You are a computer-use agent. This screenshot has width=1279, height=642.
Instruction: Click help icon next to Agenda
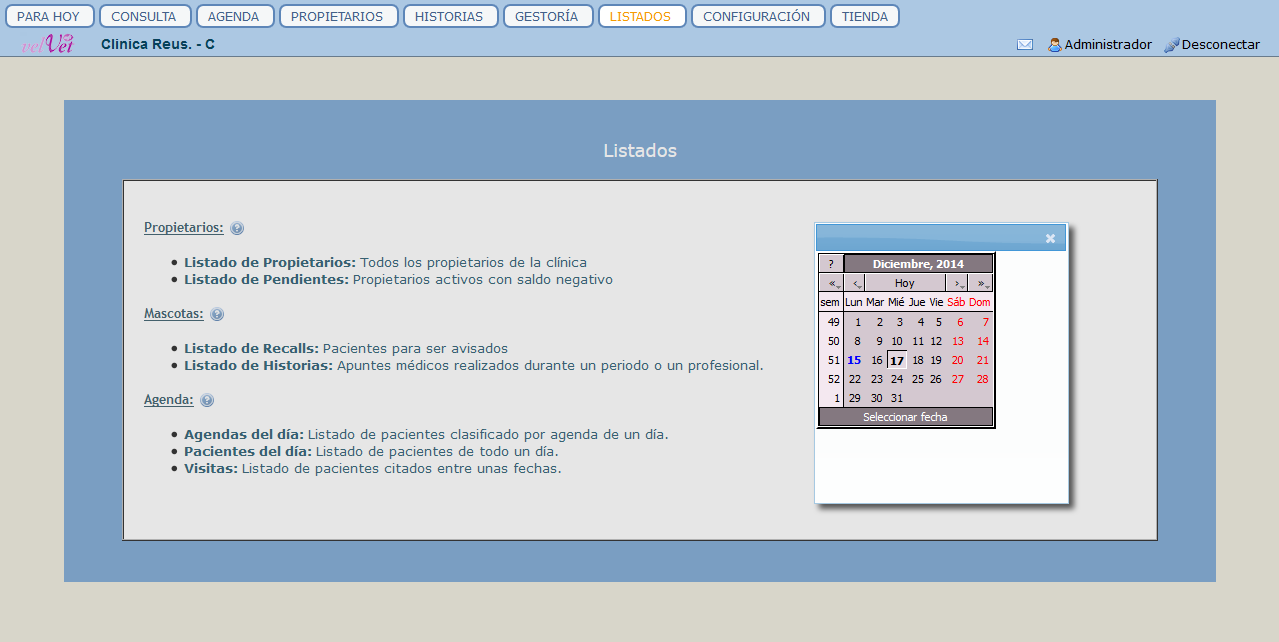(207, 400)
